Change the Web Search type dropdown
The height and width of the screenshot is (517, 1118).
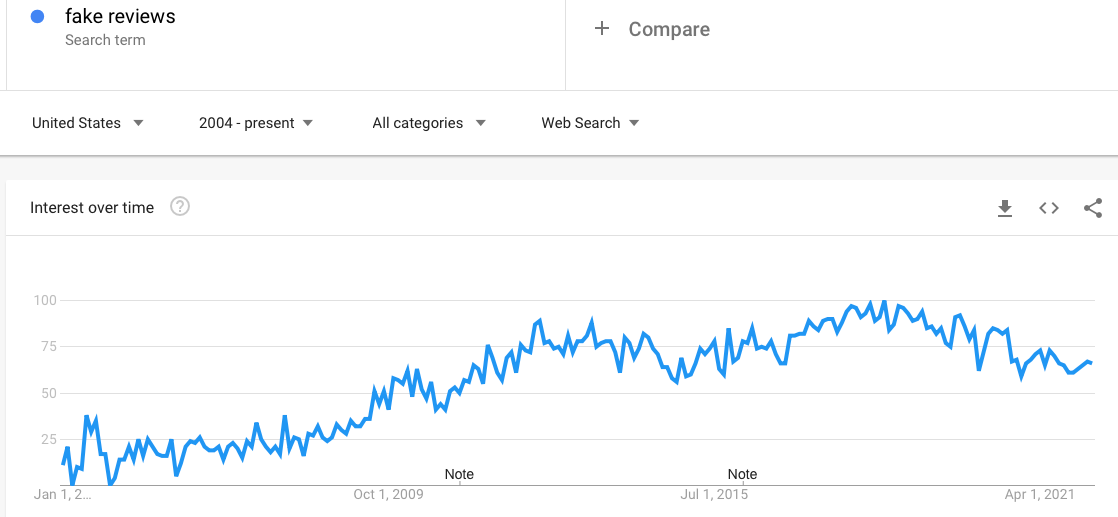[590, 123]
